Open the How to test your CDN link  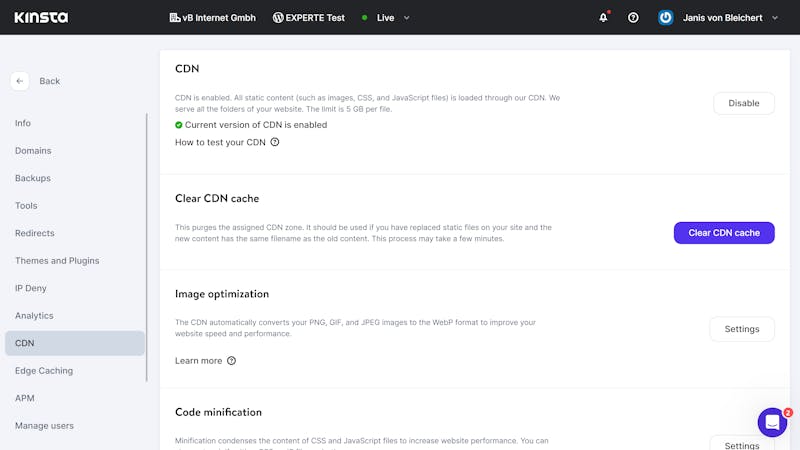tap(220, 142)
